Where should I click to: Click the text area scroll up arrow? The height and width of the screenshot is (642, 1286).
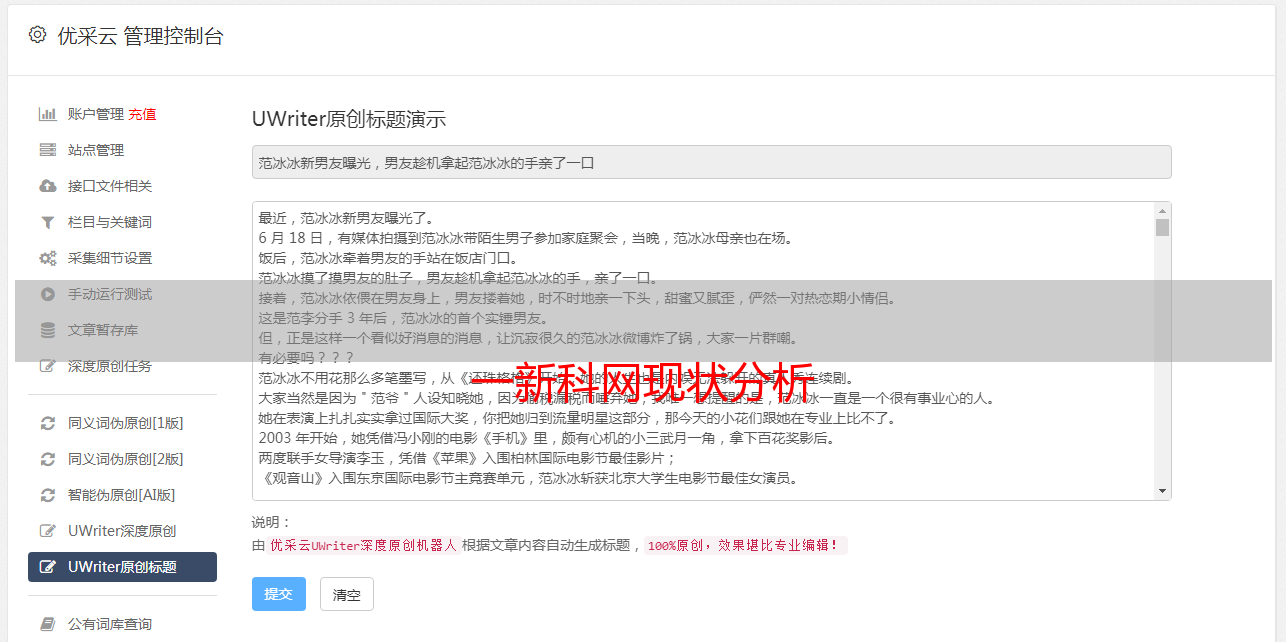point(1162,211)
